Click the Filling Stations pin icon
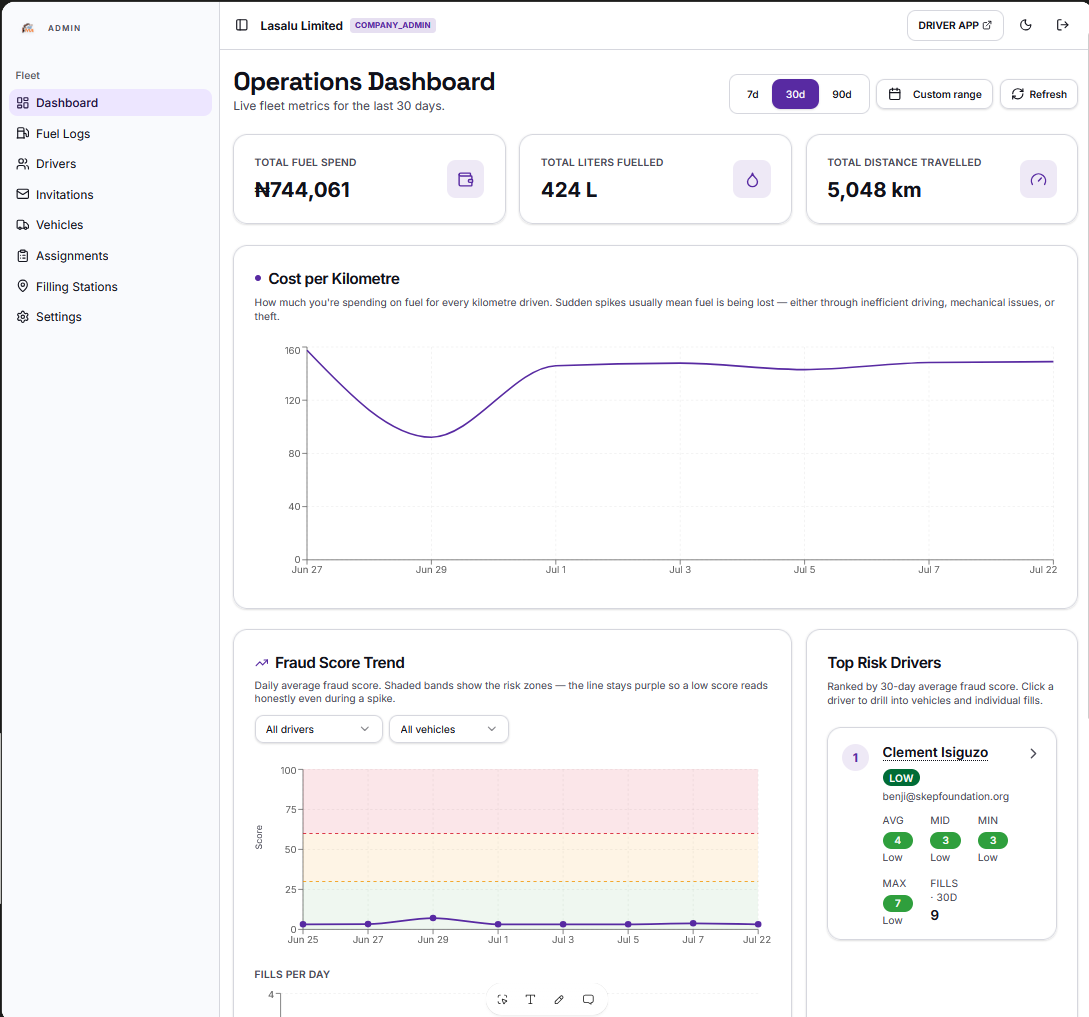This screenshot has width=1089, height=1017. coord(23,286)
